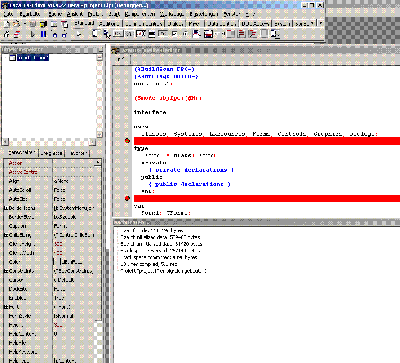The width and height of the screenshot is (400, 363).
Task: Open the Project menu
Action: tap(95, 14)
